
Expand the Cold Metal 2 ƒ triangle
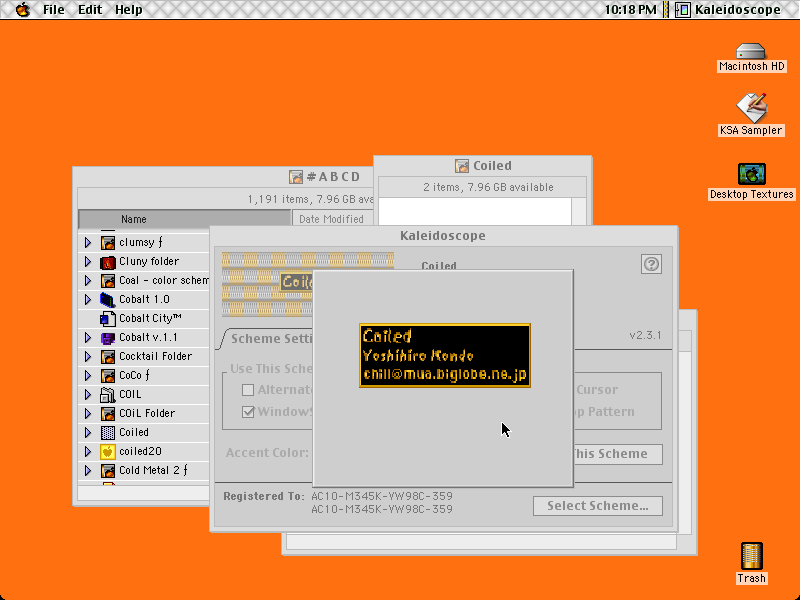[x=88, y=470]
